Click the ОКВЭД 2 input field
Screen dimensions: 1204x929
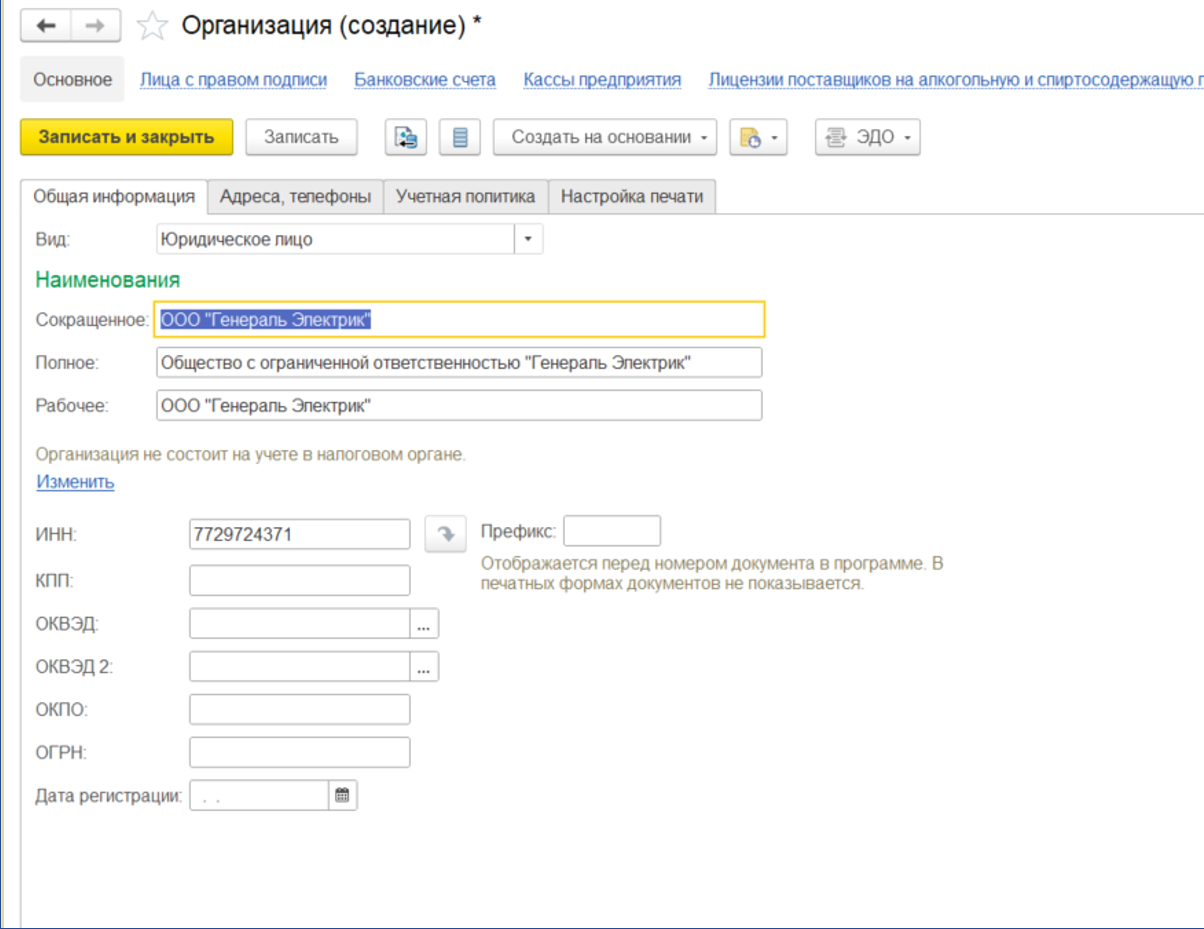pyautogui.click(x=300, y=666)
